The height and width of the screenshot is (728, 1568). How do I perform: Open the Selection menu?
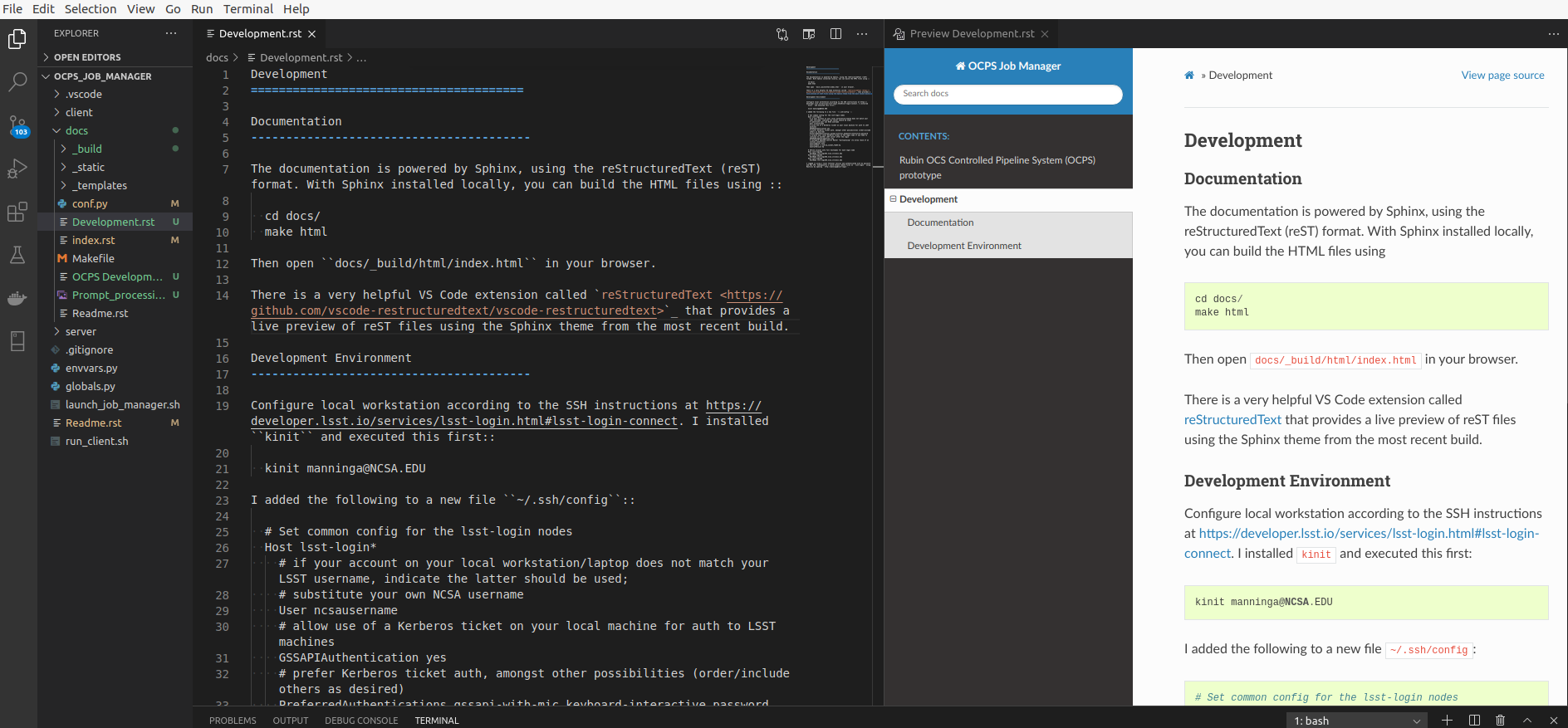(91, 9)
